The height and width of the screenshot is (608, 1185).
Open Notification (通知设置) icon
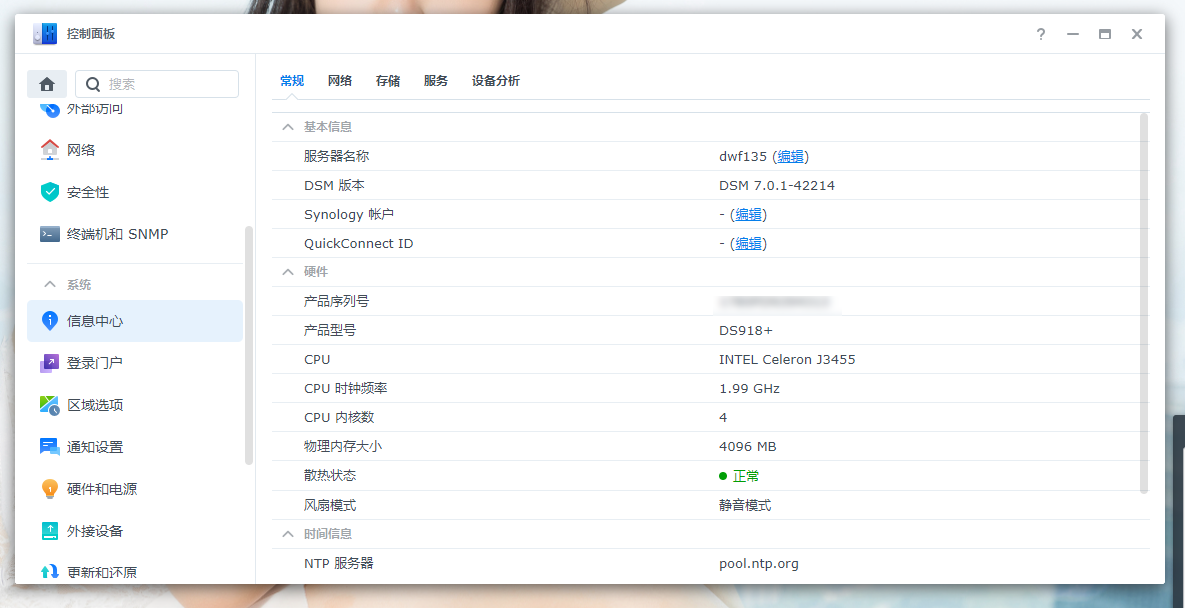click(49, 447)
